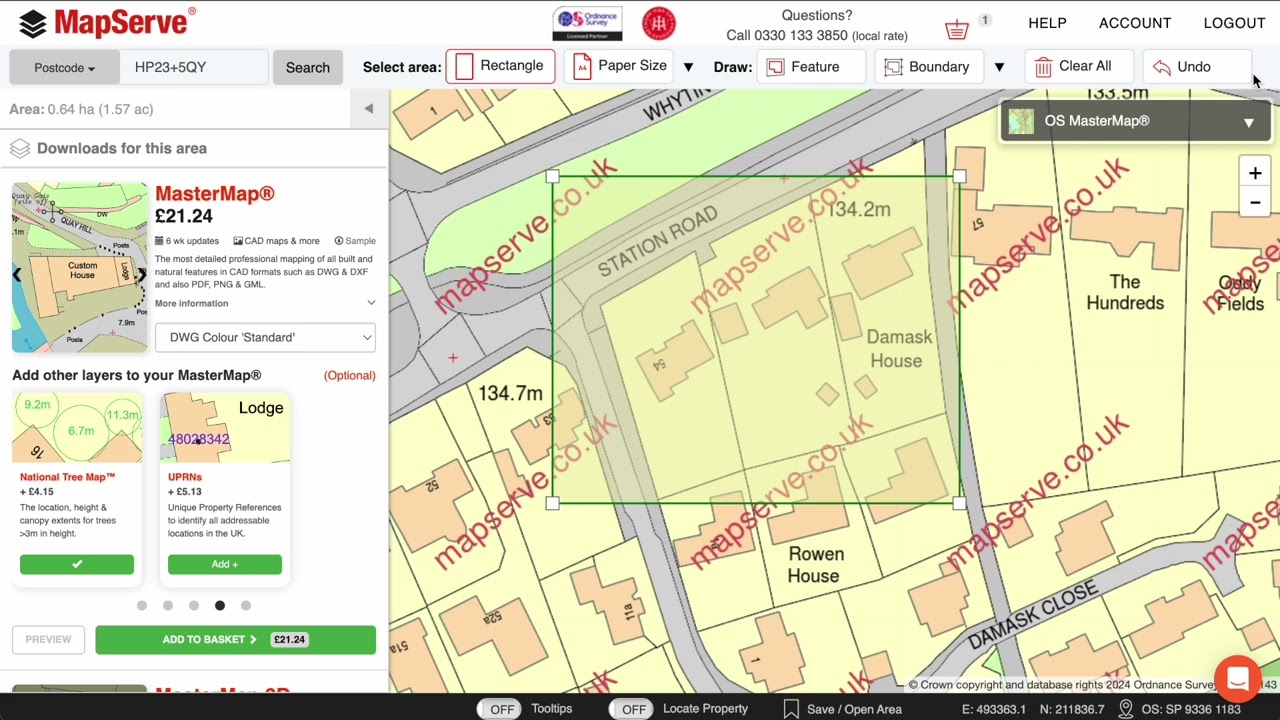Expand the Paper Size options arrow
Screen dimensions: 1280x720
[x=688, y=67]
